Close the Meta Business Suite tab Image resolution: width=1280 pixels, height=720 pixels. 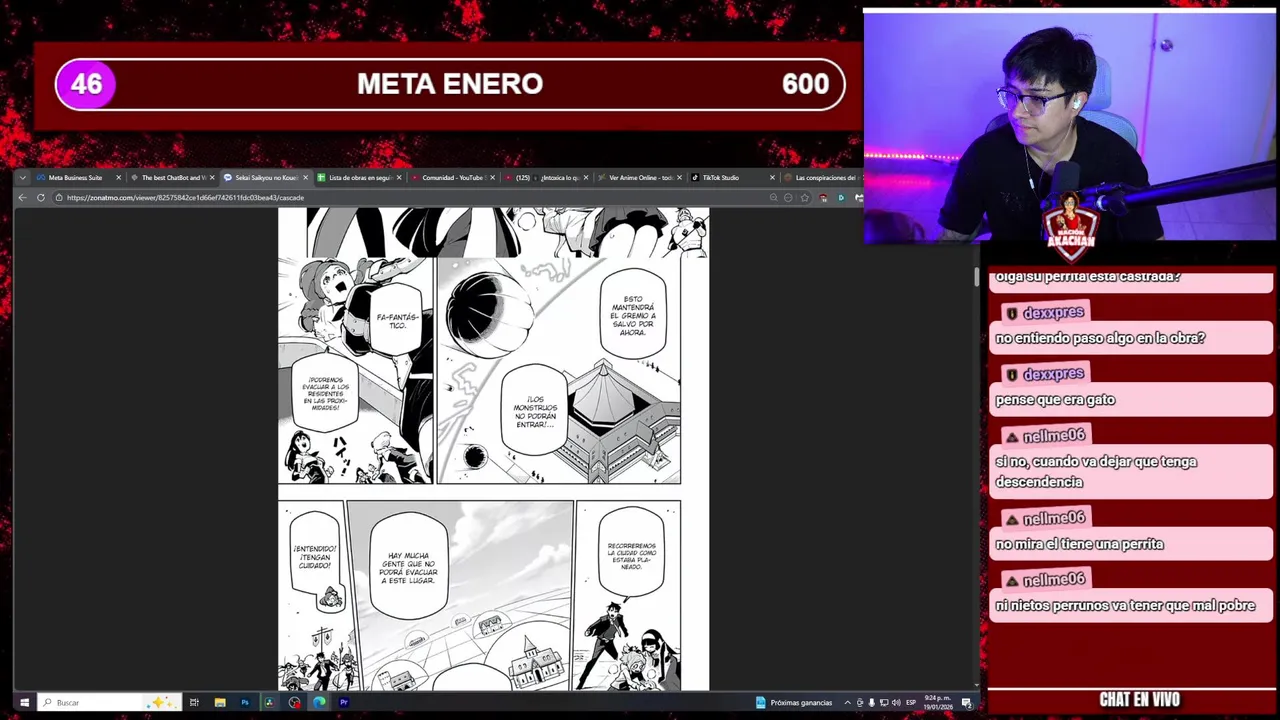(118, 177)
